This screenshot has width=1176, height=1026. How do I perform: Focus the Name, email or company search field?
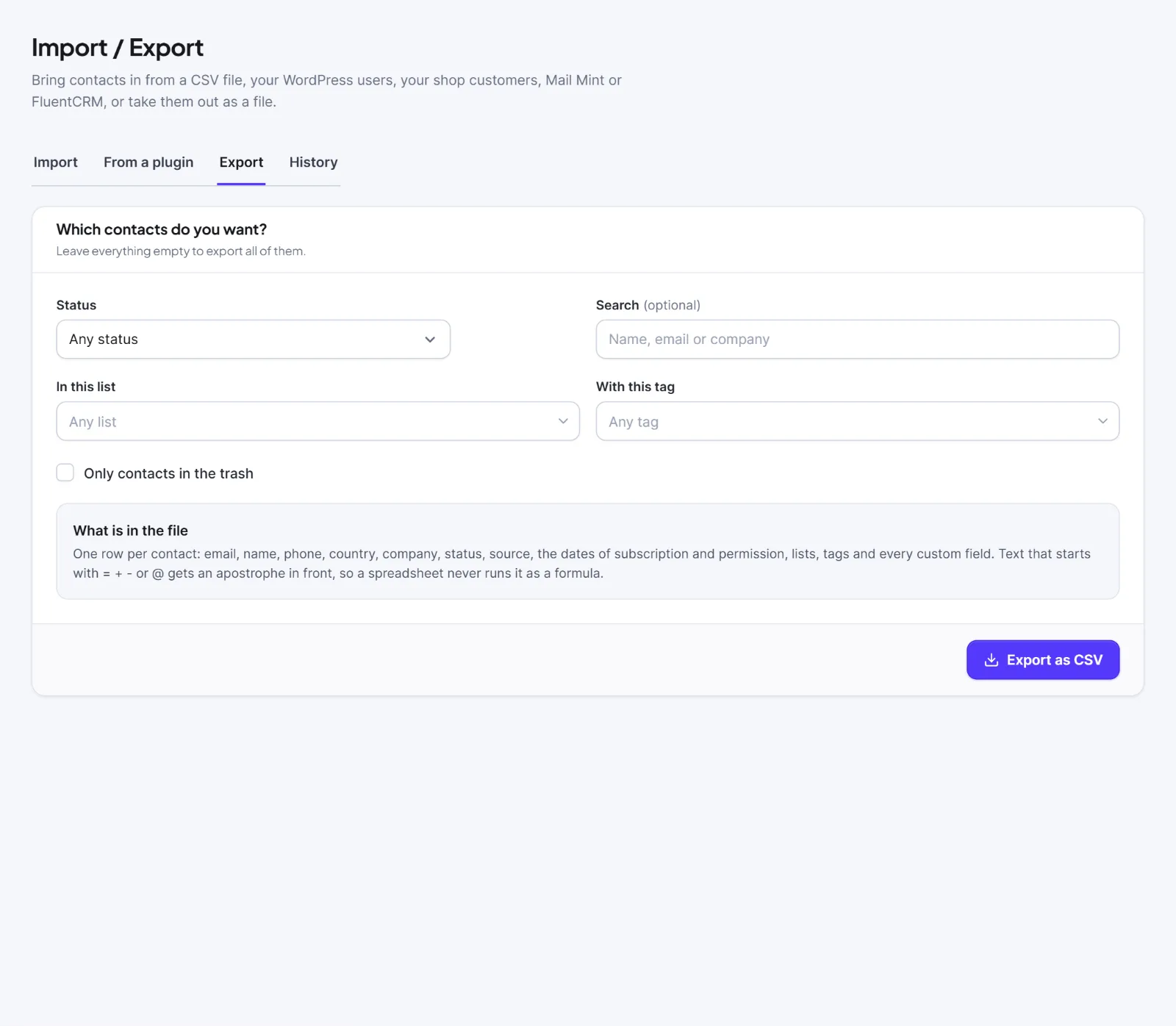coord(858,340)
